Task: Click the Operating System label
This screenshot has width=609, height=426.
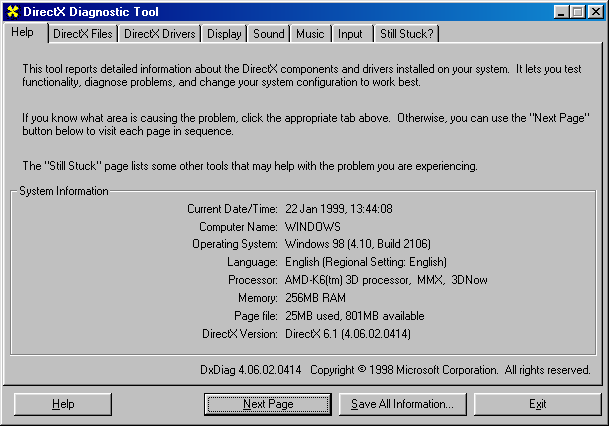Action: click(235, 244)
